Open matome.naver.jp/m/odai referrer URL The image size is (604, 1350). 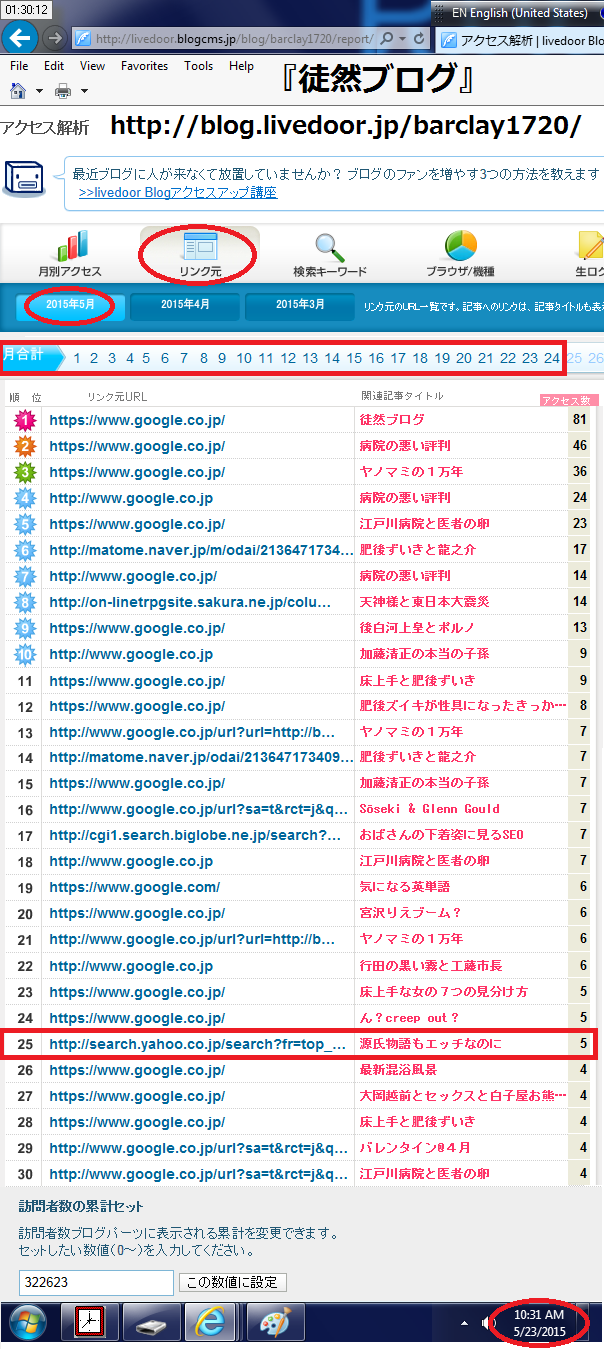pos(201,549)
